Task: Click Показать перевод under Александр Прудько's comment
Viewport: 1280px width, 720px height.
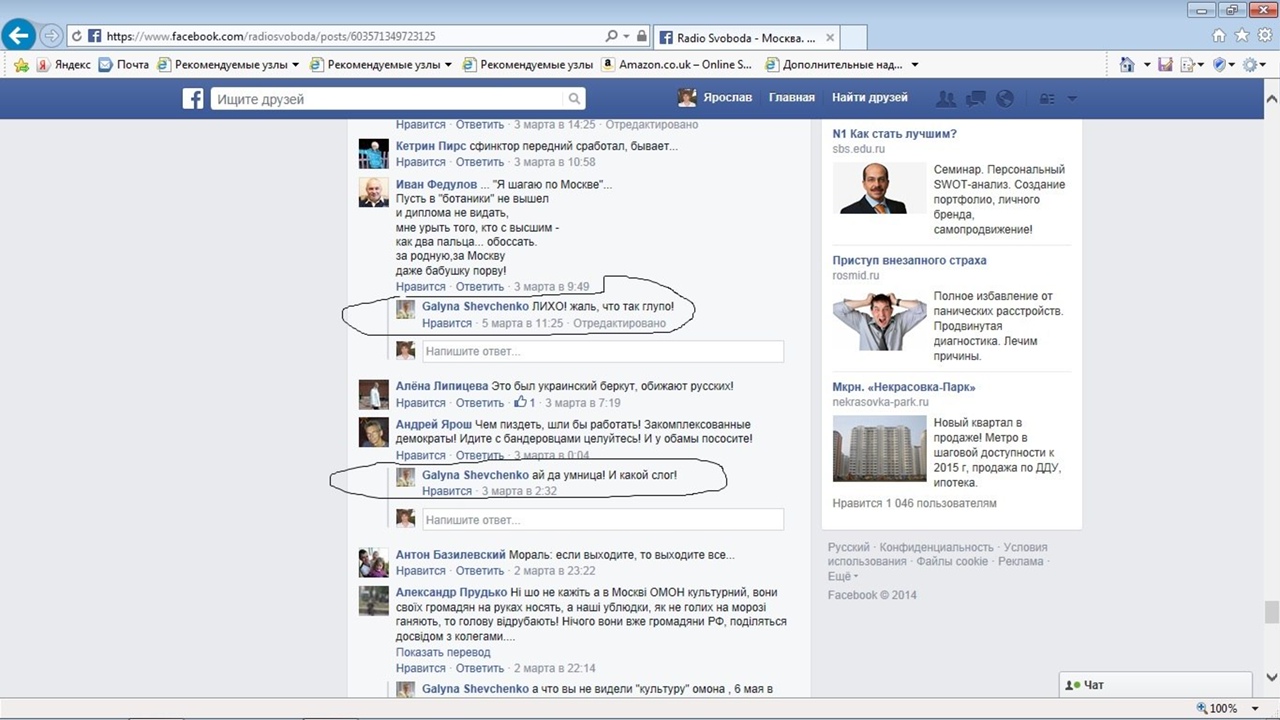Action: (443, 652)
